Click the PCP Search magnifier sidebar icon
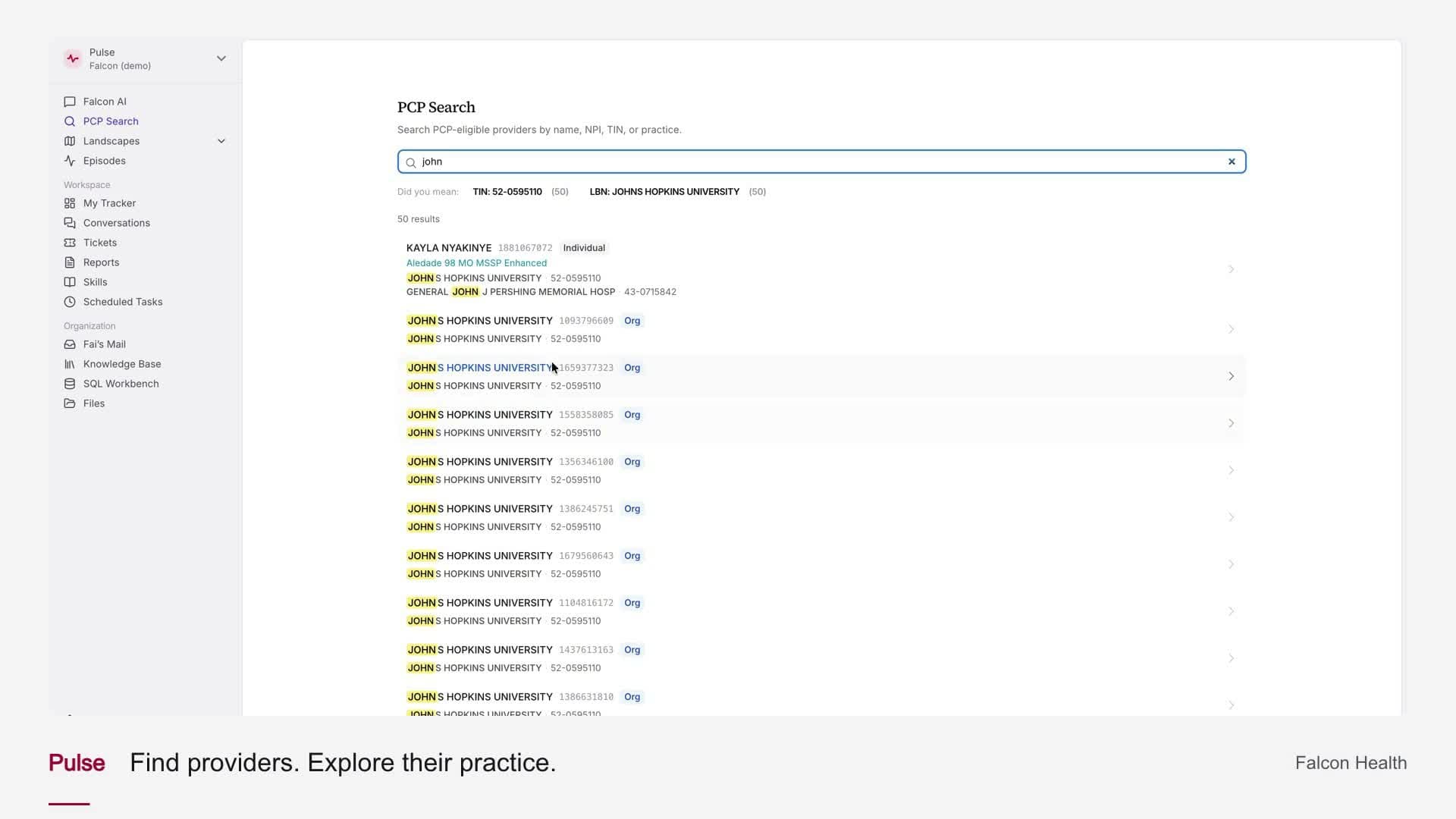The image size is (1456, 819). click(x=70, y=121)
